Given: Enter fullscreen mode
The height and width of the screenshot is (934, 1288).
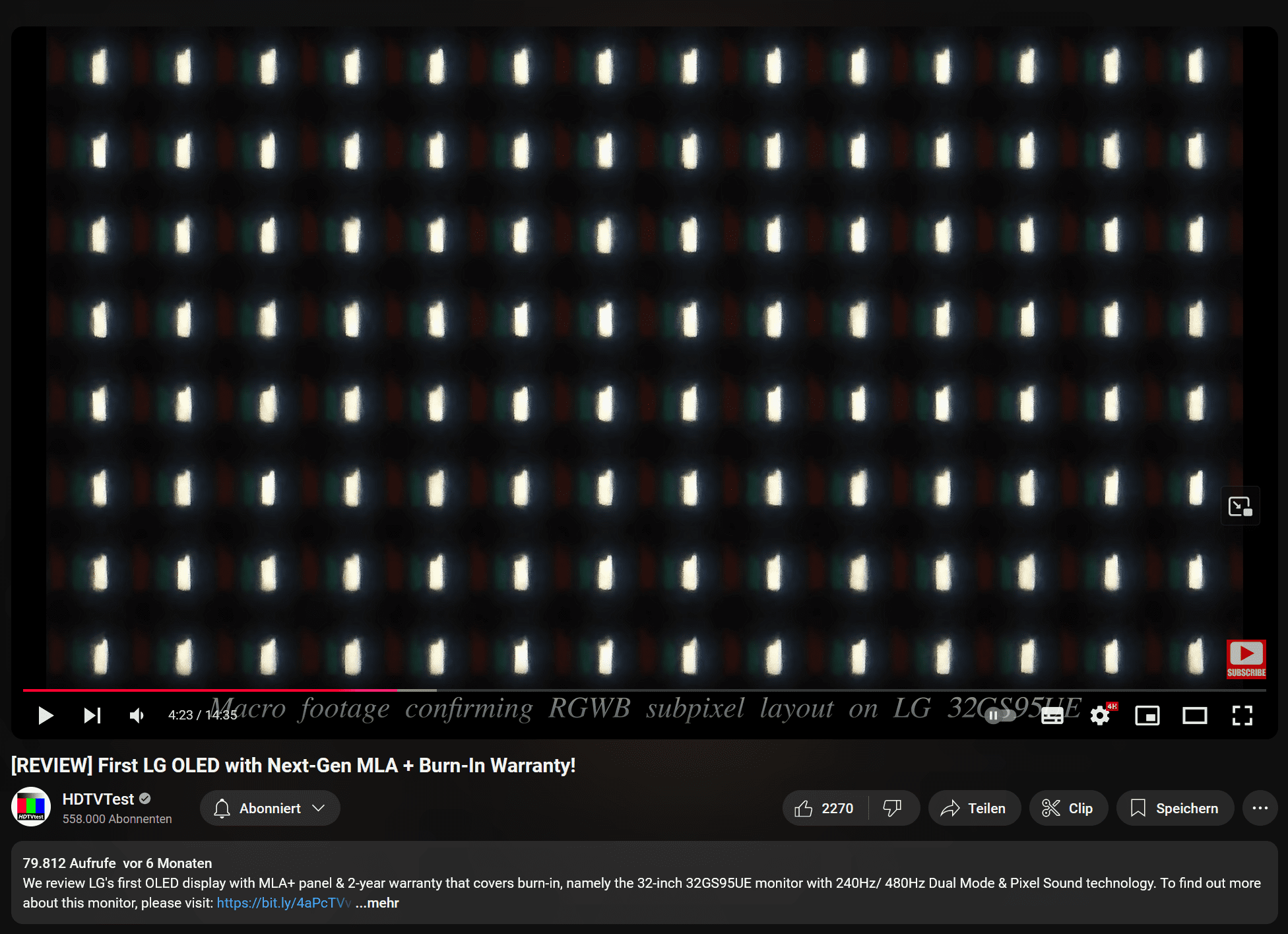Looking at the screenshot, I should coord(1242,716).
